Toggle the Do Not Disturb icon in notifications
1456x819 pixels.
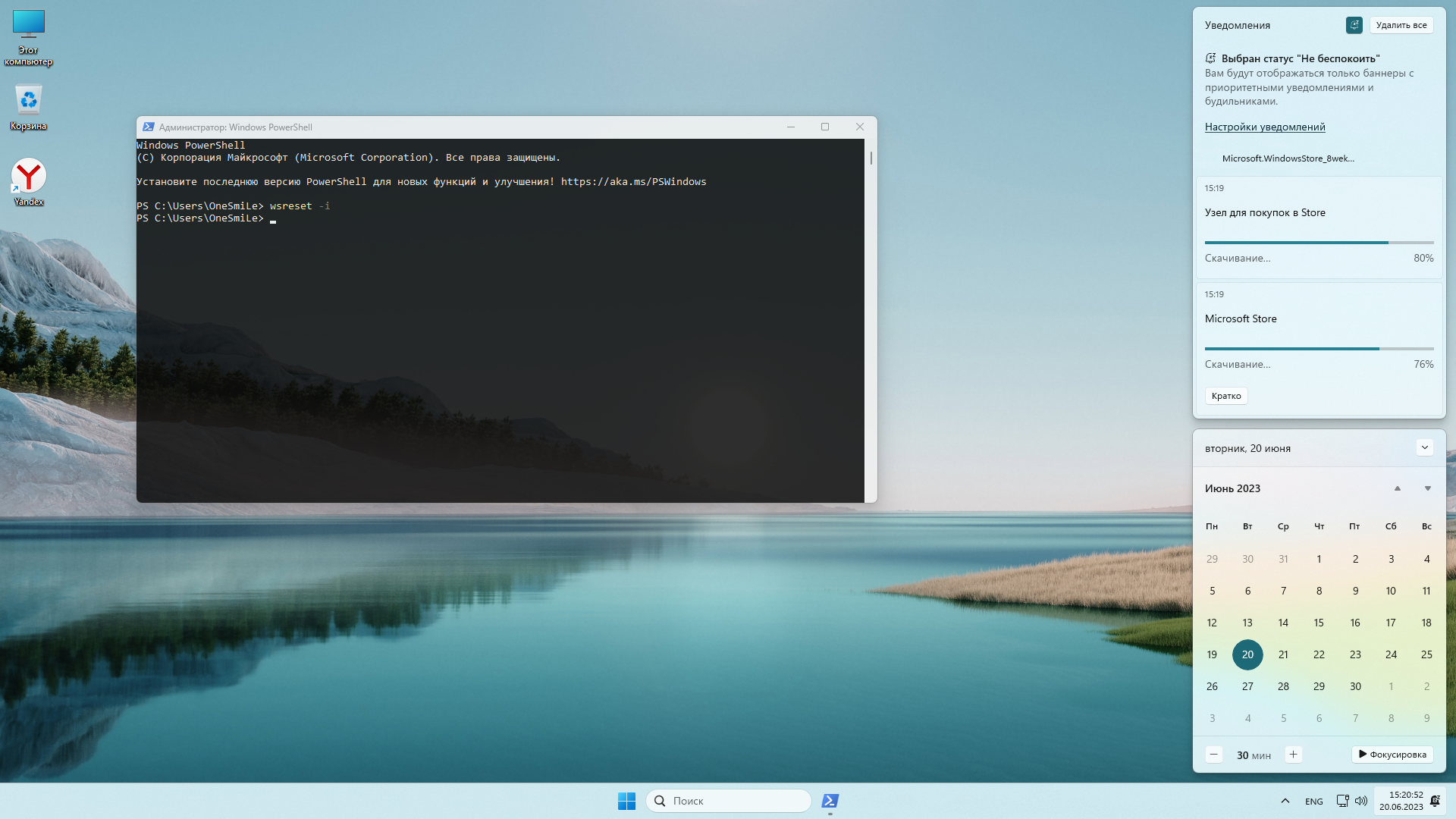1354,25
